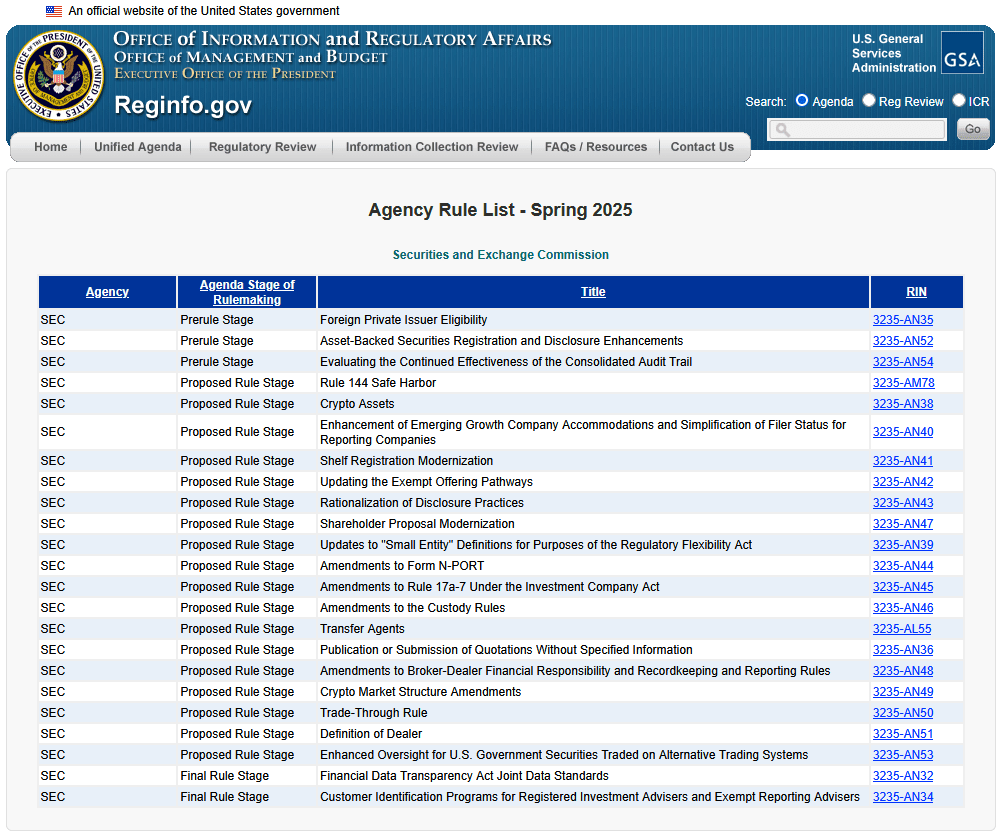This screenshot has height=835, width=998.
Task: Open RIN 3235-AM78 link
Action: pos(903,383)
